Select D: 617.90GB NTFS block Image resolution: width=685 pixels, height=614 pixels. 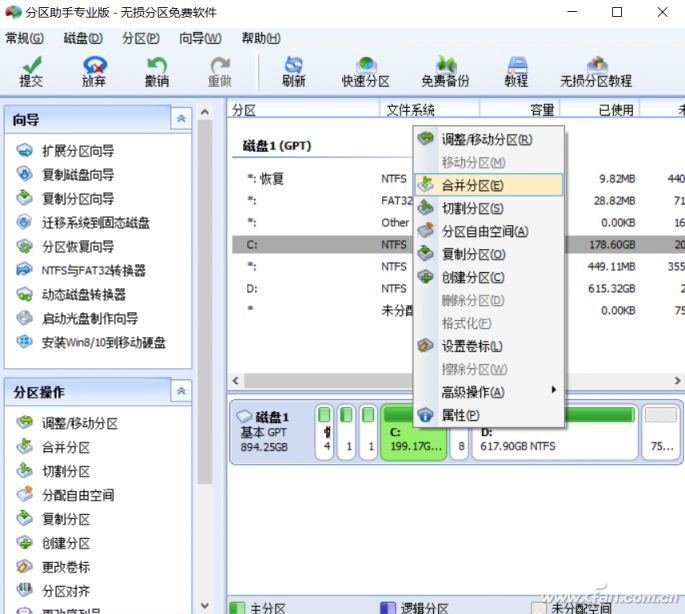555,432
